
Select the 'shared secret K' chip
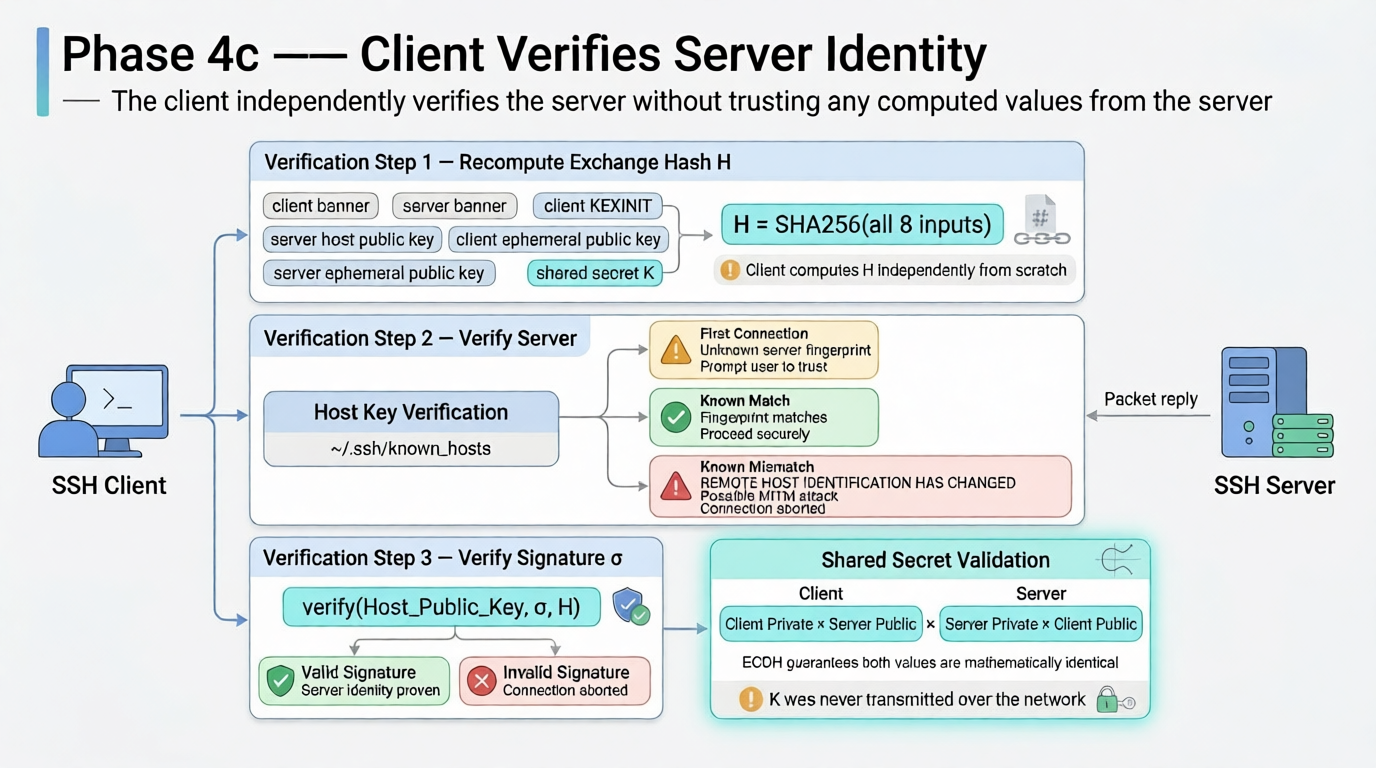[x=595, y=273]
